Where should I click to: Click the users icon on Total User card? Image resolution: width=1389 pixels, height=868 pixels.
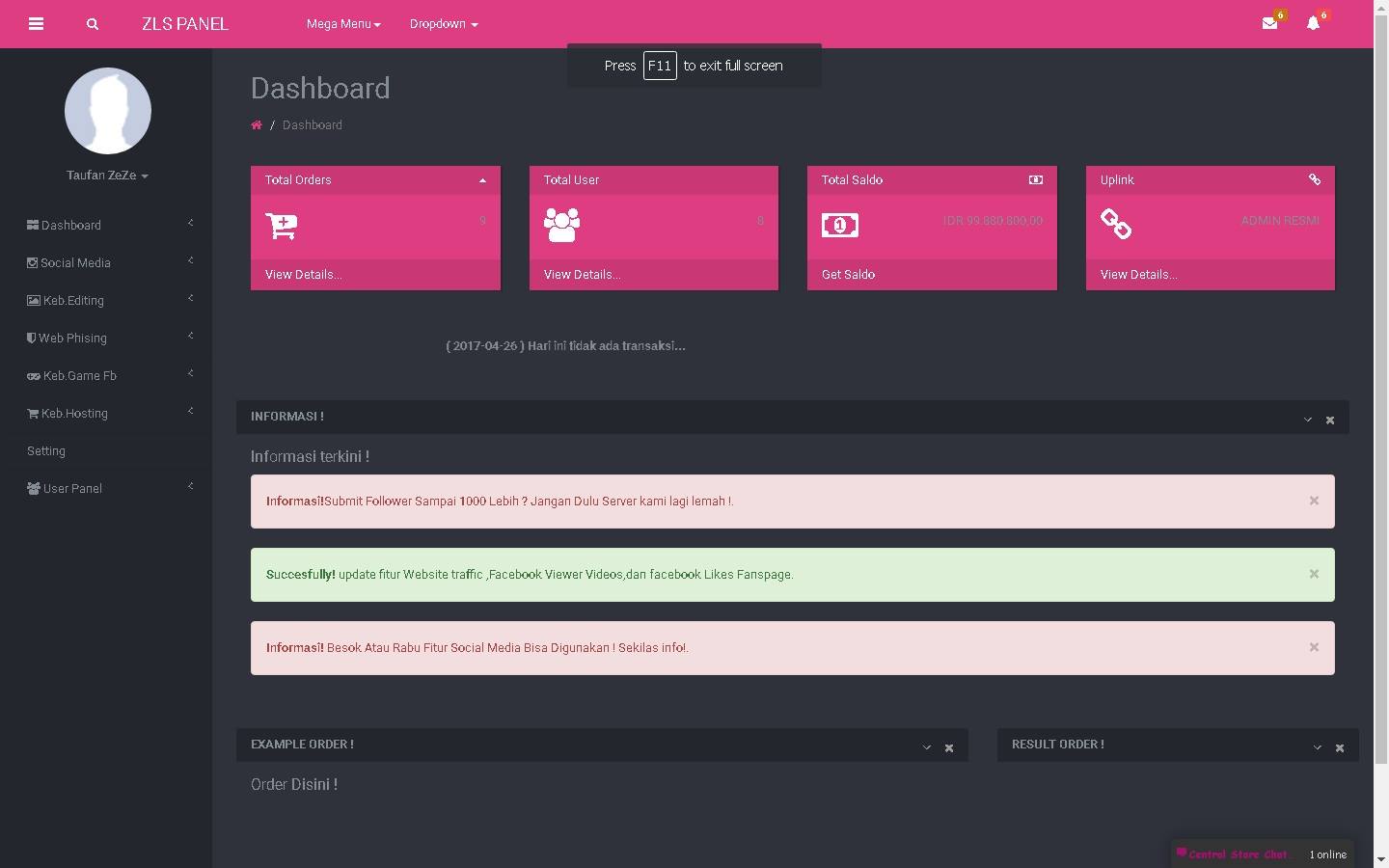(x=560, y=226)
